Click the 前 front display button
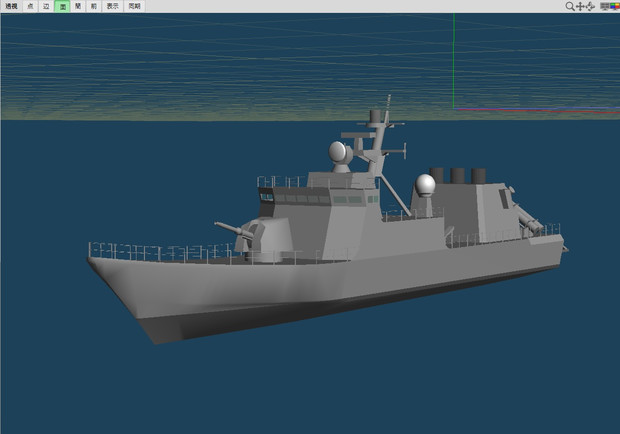This screenshot has height=434, width=620. click(94, 6)
